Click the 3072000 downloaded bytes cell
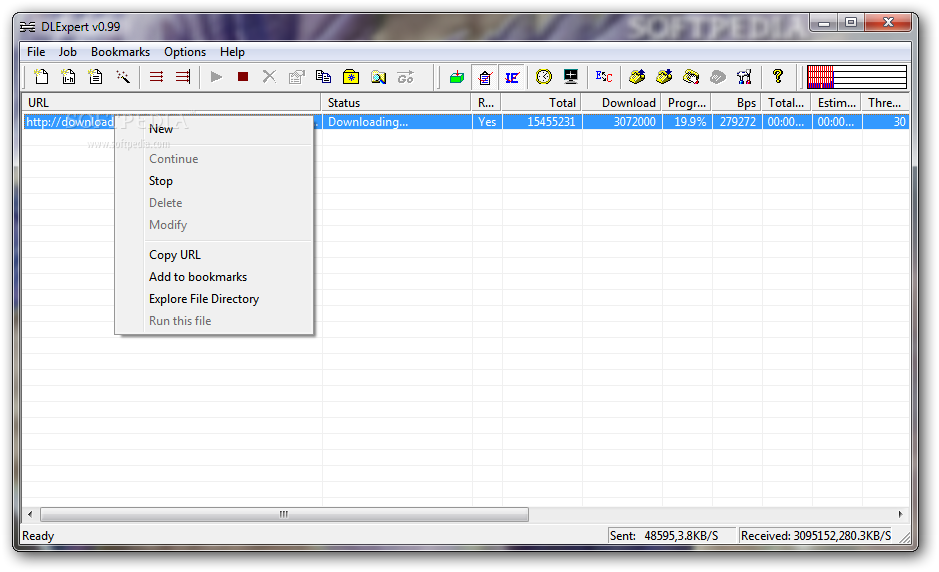This screenshot has height=572, width=939. 622,122
